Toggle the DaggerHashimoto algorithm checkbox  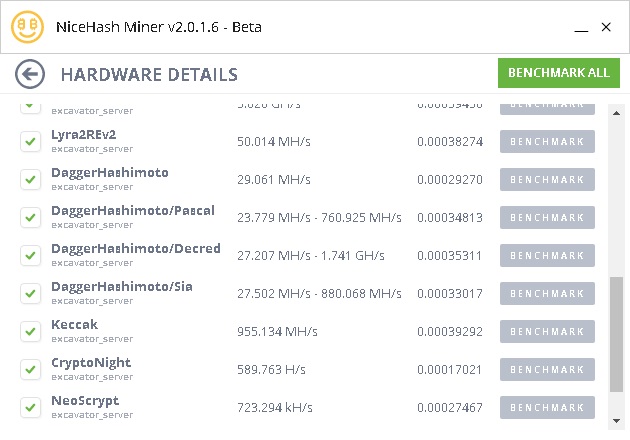point(31,180)
